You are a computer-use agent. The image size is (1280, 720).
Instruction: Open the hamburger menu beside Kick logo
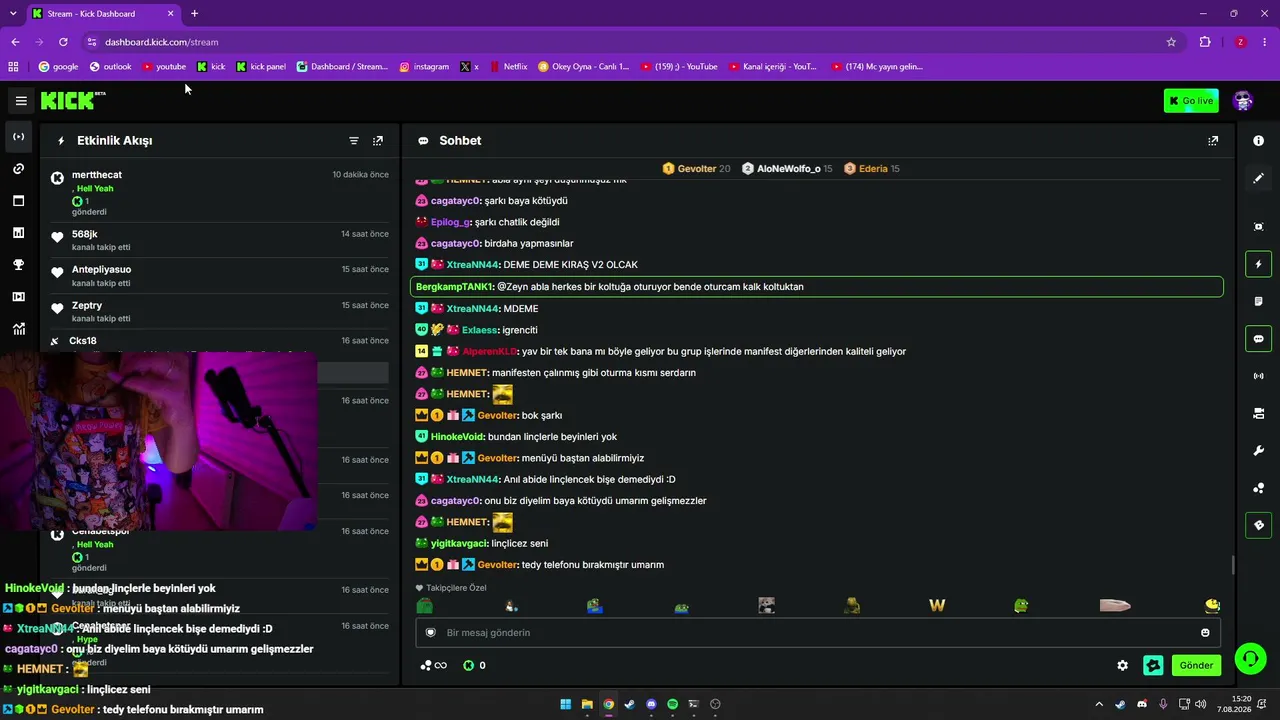[x=21, y=101]
